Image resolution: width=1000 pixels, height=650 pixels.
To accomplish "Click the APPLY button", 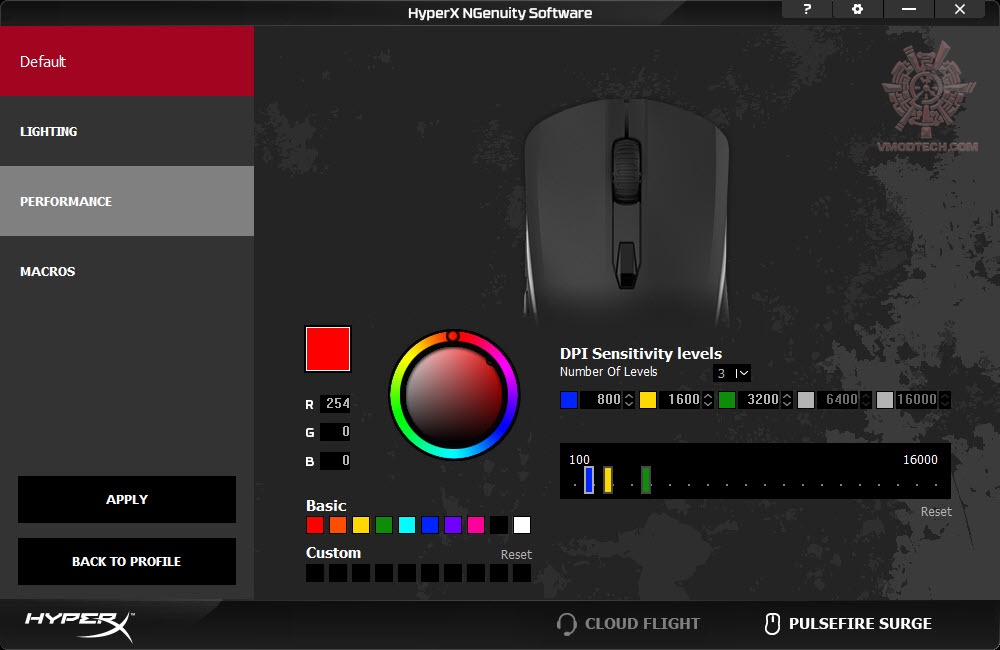I will (x=127, y=499).
